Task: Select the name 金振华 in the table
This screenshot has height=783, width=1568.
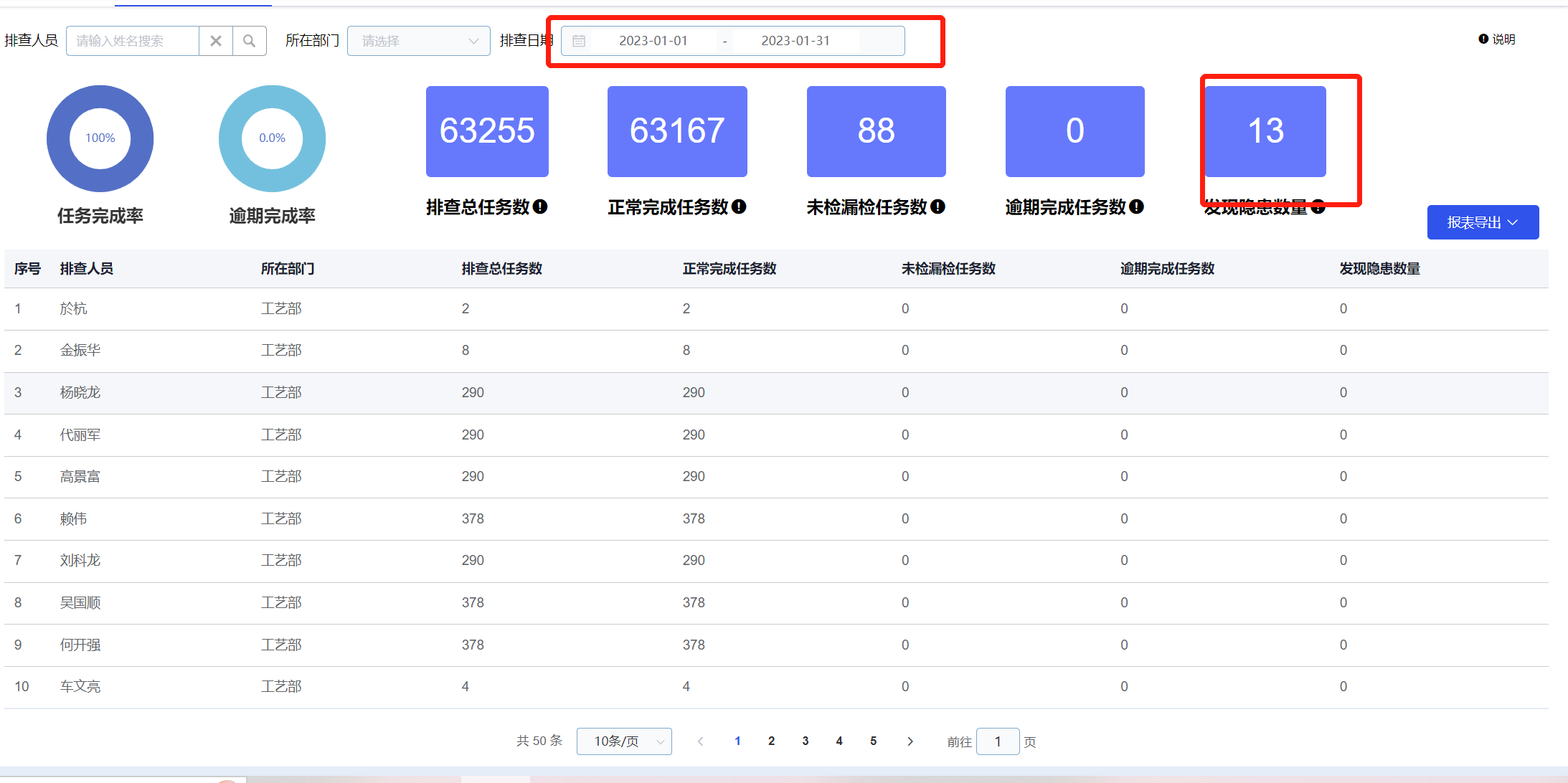Action: (80, 350)
